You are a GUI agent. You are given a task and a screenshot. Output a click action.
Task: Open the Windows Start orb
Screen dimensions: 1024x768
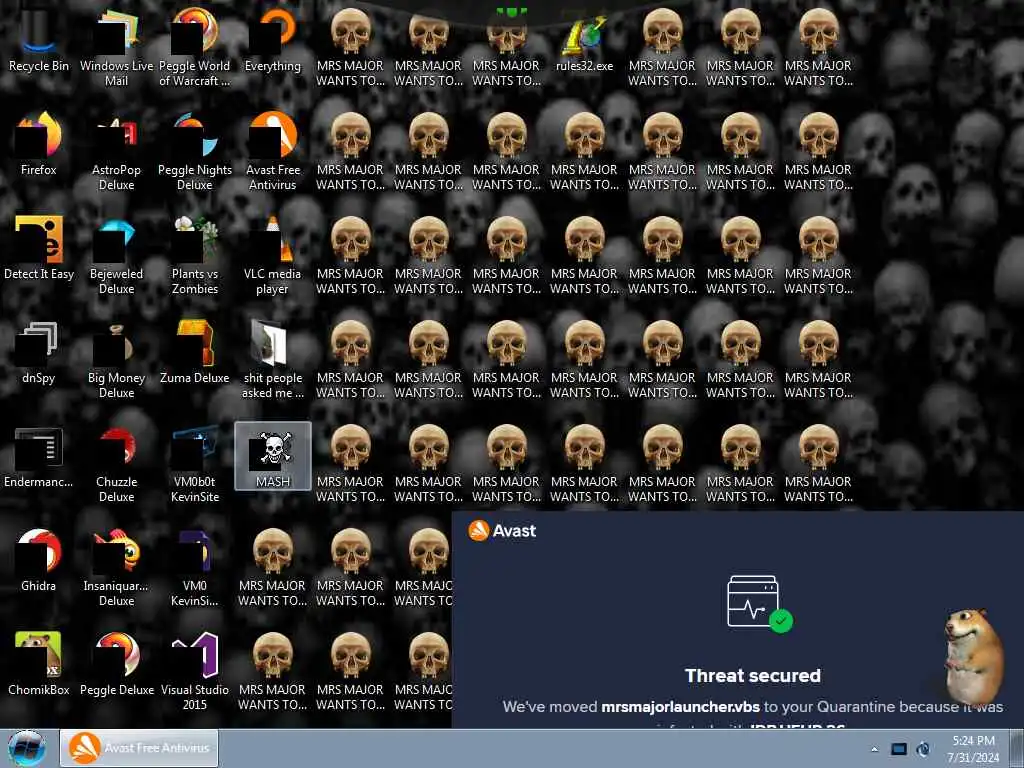(x=27, y=748)
